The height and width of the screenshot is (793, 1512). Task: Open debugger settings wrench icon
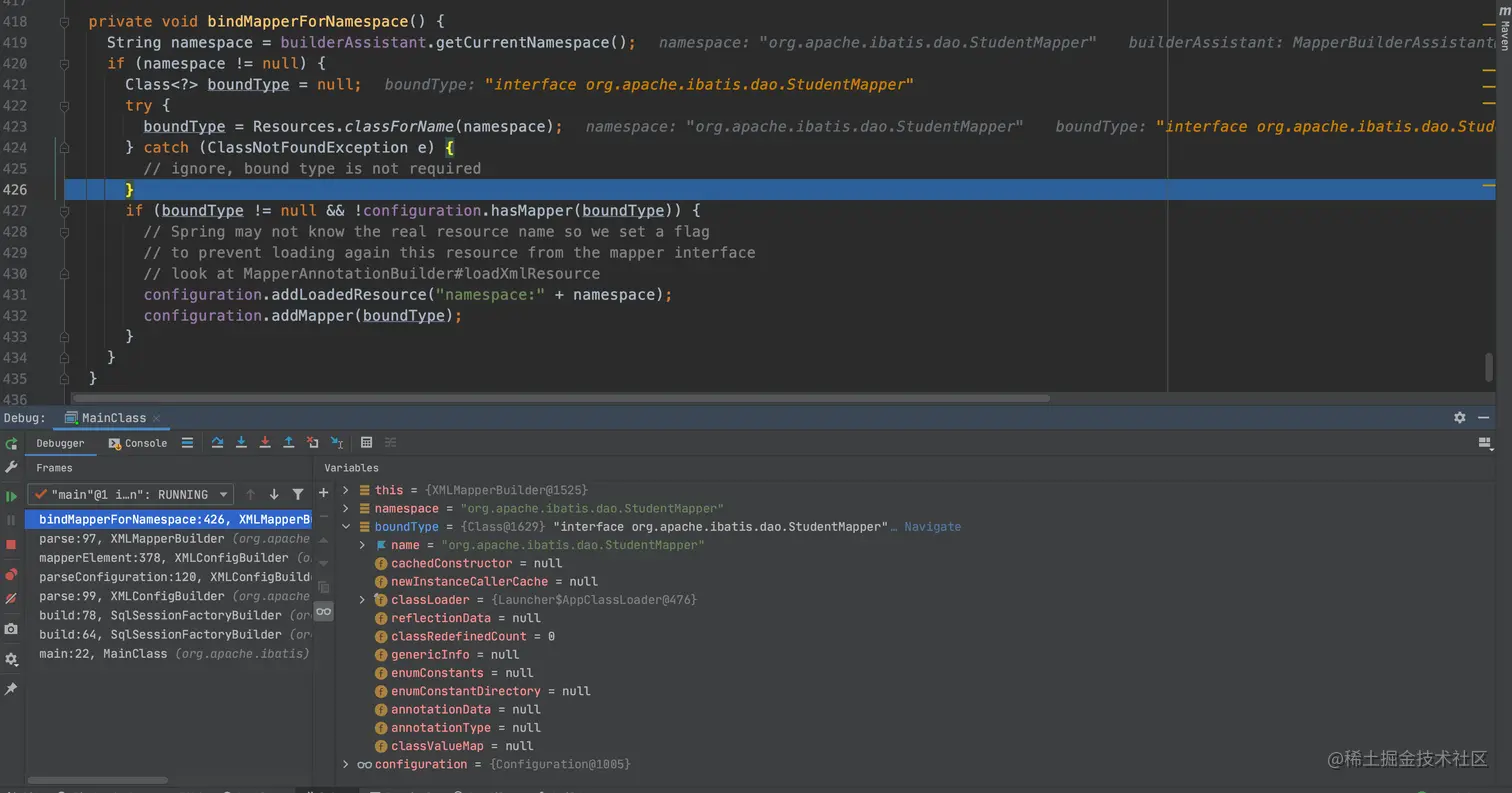(11, 467)
